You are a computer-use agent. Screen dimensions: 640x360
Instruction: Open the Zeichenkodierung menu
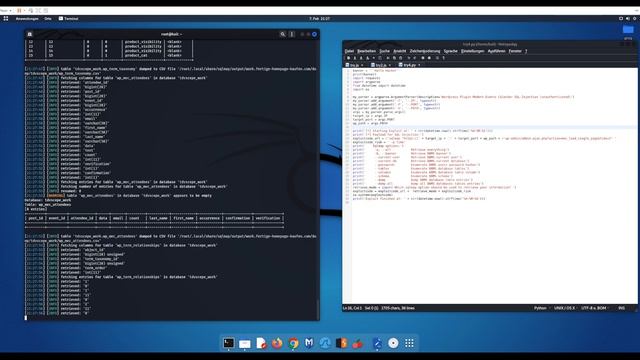tap(425, 51)
